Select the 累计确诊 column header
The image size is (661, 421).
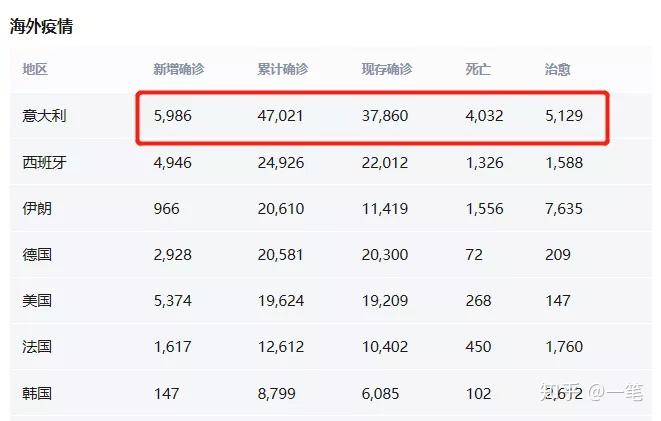(x=282, y=69)
